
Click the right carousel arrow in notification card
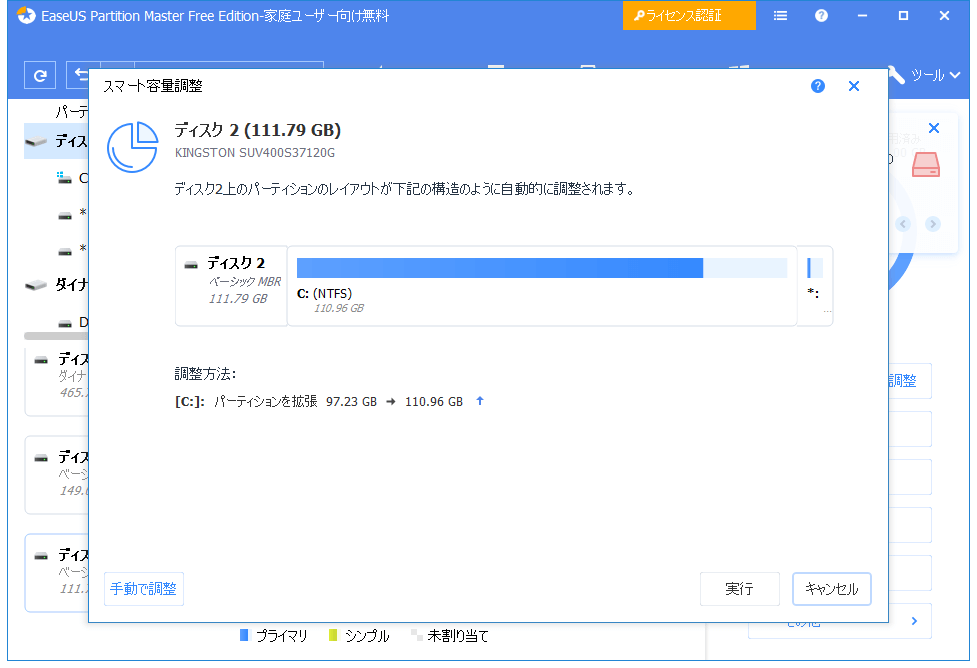(x=932, y=224)
